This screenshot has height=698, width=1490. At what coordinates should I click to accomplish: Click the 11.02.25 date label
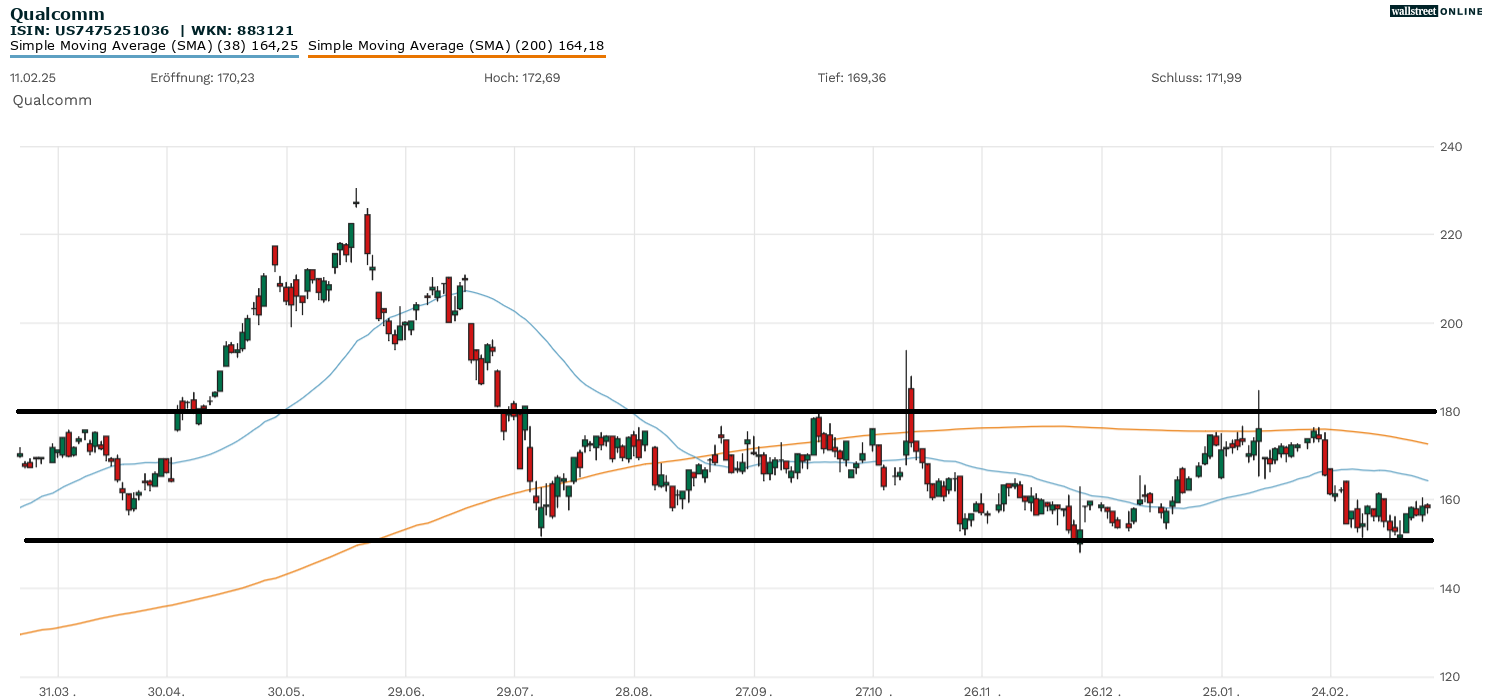(31, 78)
